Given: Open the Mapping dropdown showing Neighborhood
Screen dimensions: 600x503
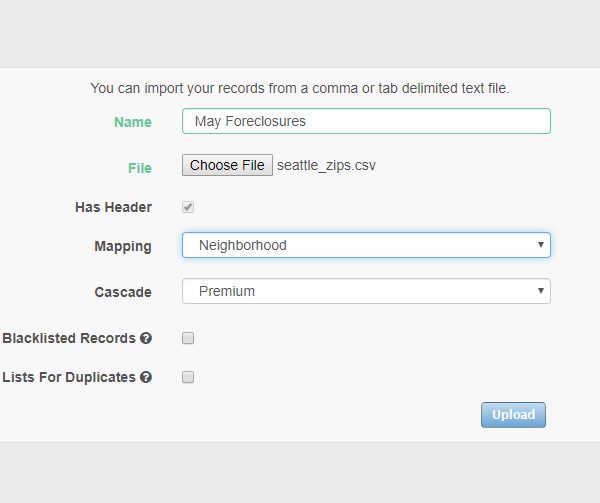Looking at the screenshot, I should (366, 245).
